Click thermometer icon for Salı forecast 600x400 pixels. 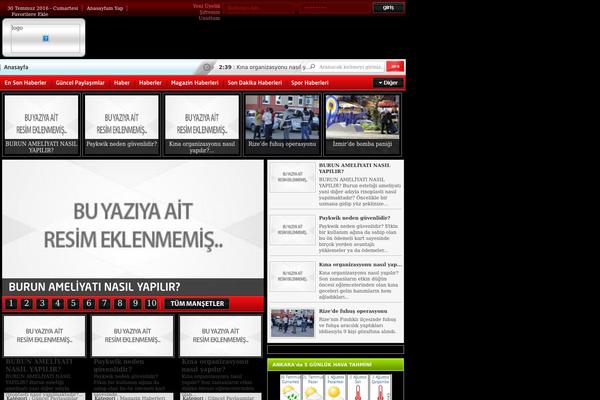[358, 393]
